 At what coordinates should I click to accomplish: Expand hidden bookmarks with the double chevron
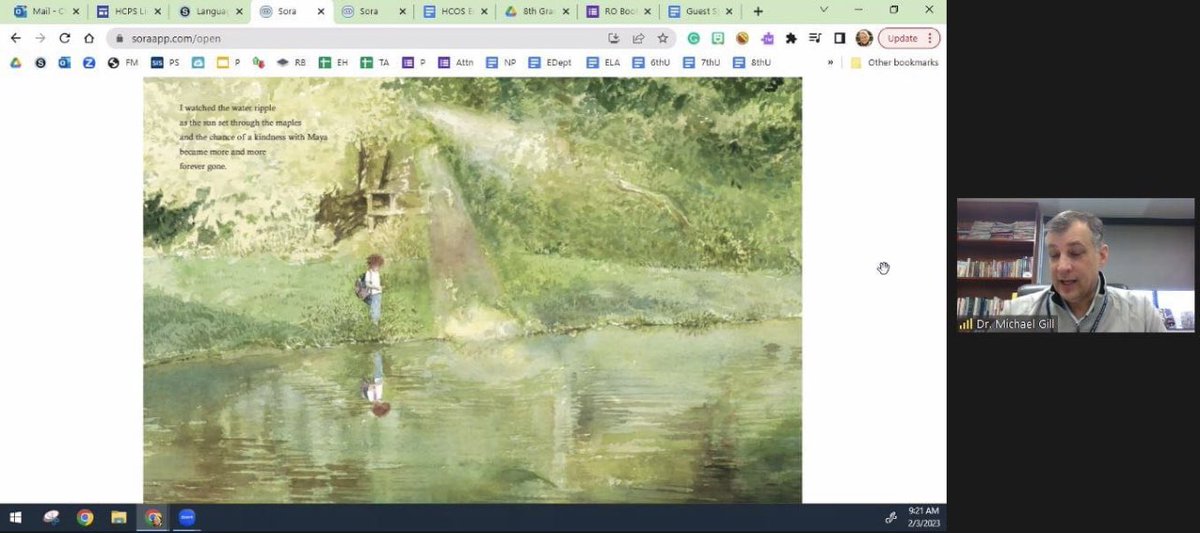tap(830, 62)
